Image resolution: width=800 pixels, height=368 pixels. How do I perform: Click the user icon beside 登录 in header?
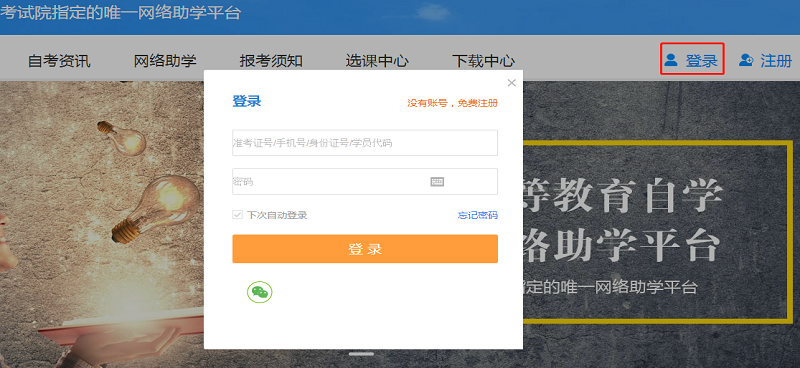[671, 60]
